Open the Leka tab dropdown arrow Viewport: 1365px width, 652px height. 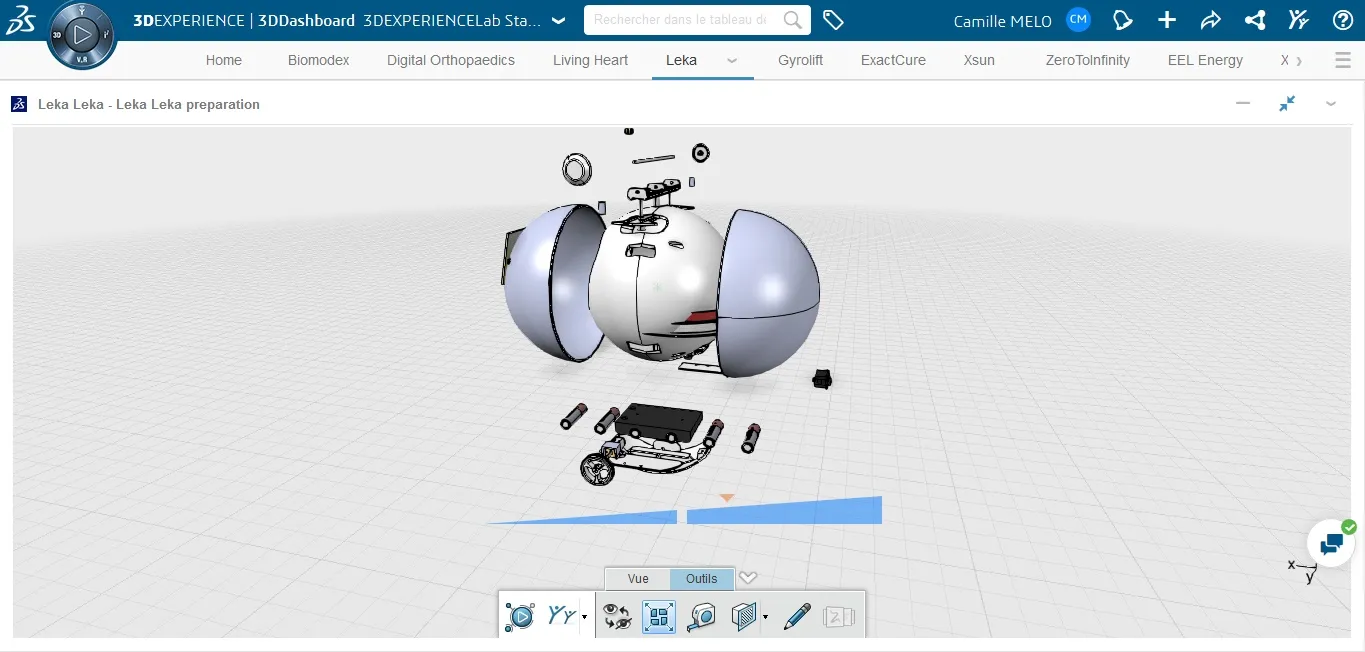[732, 60]
